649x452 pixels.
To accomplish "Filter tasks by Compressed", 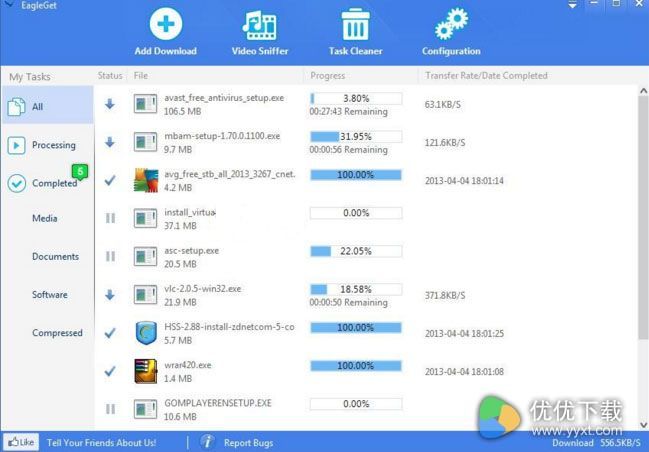I will point(57,333).
